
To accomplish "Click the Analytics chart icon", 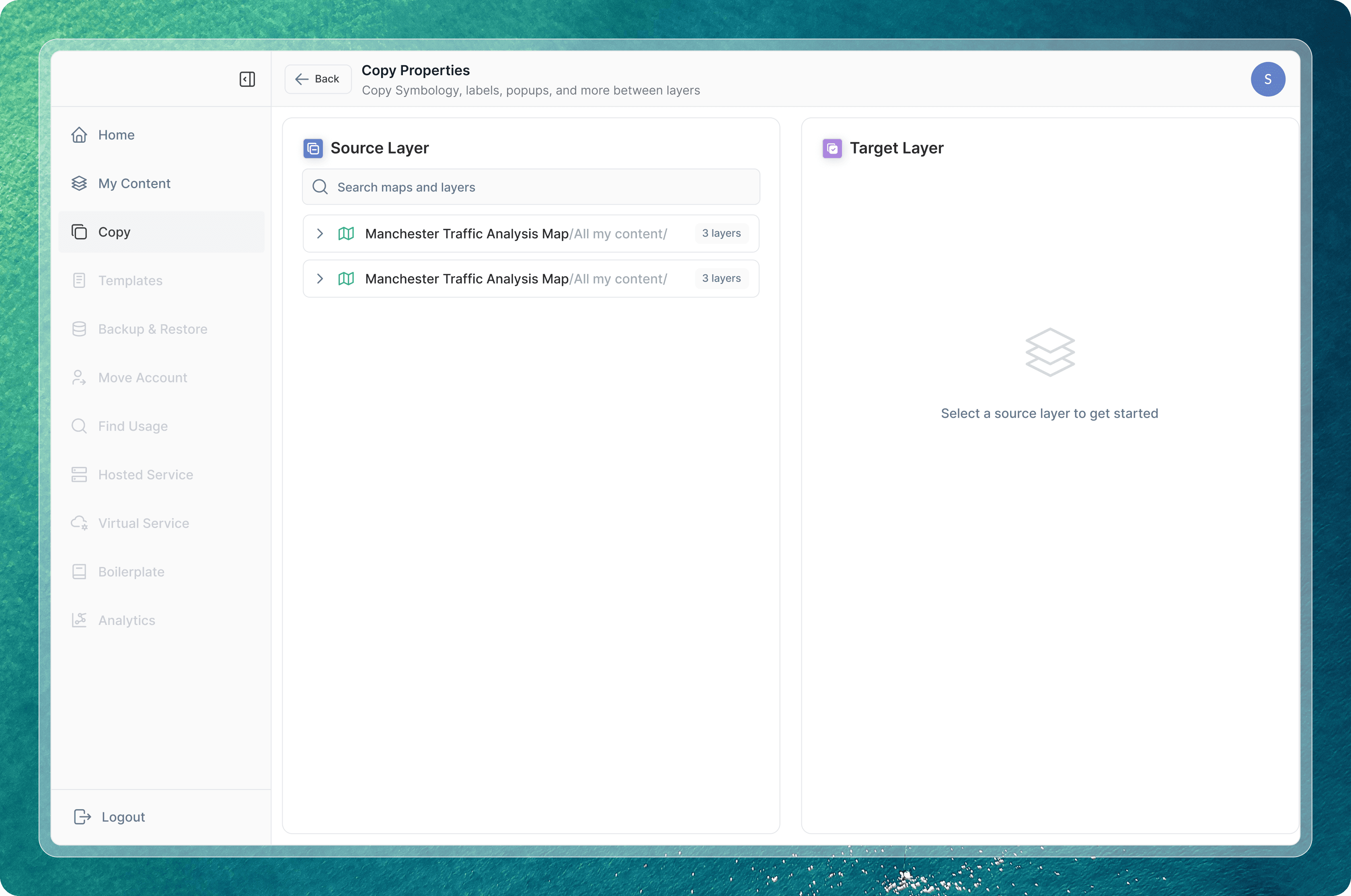I will pyautogui.click(x=79, y=621).
